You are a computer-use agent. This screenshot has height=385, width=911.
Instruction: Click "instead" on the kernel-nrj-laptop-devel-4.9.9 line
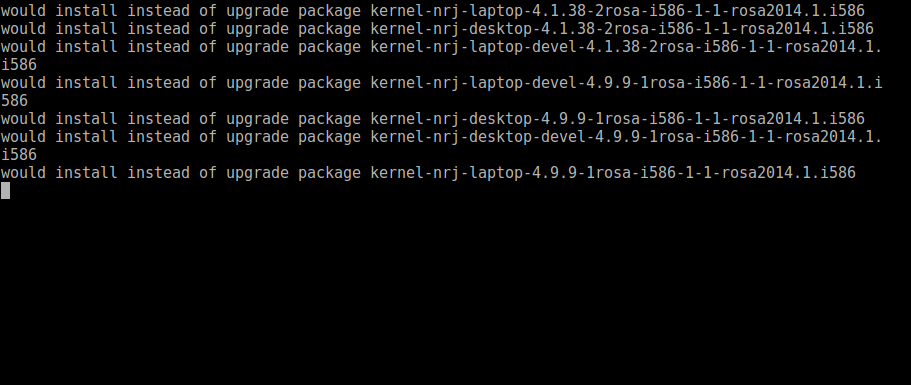point(159,82)
